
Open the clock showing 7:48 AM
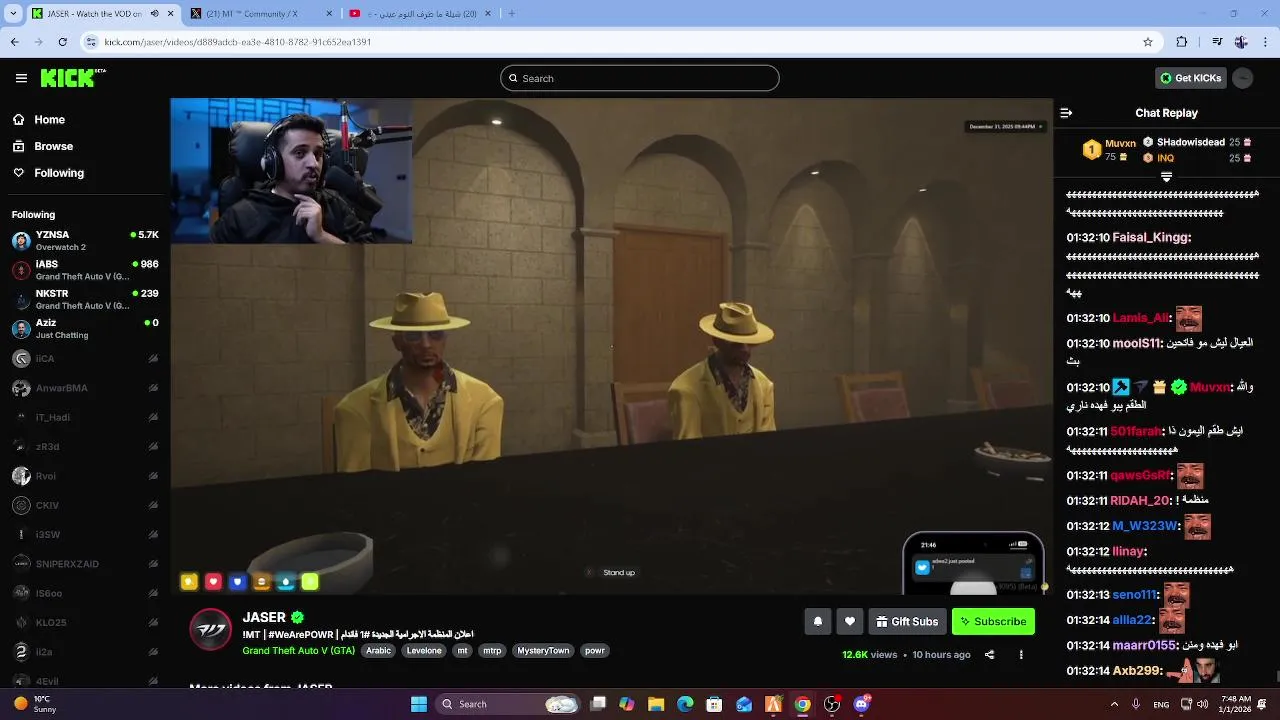click(x=1236, y=704)
